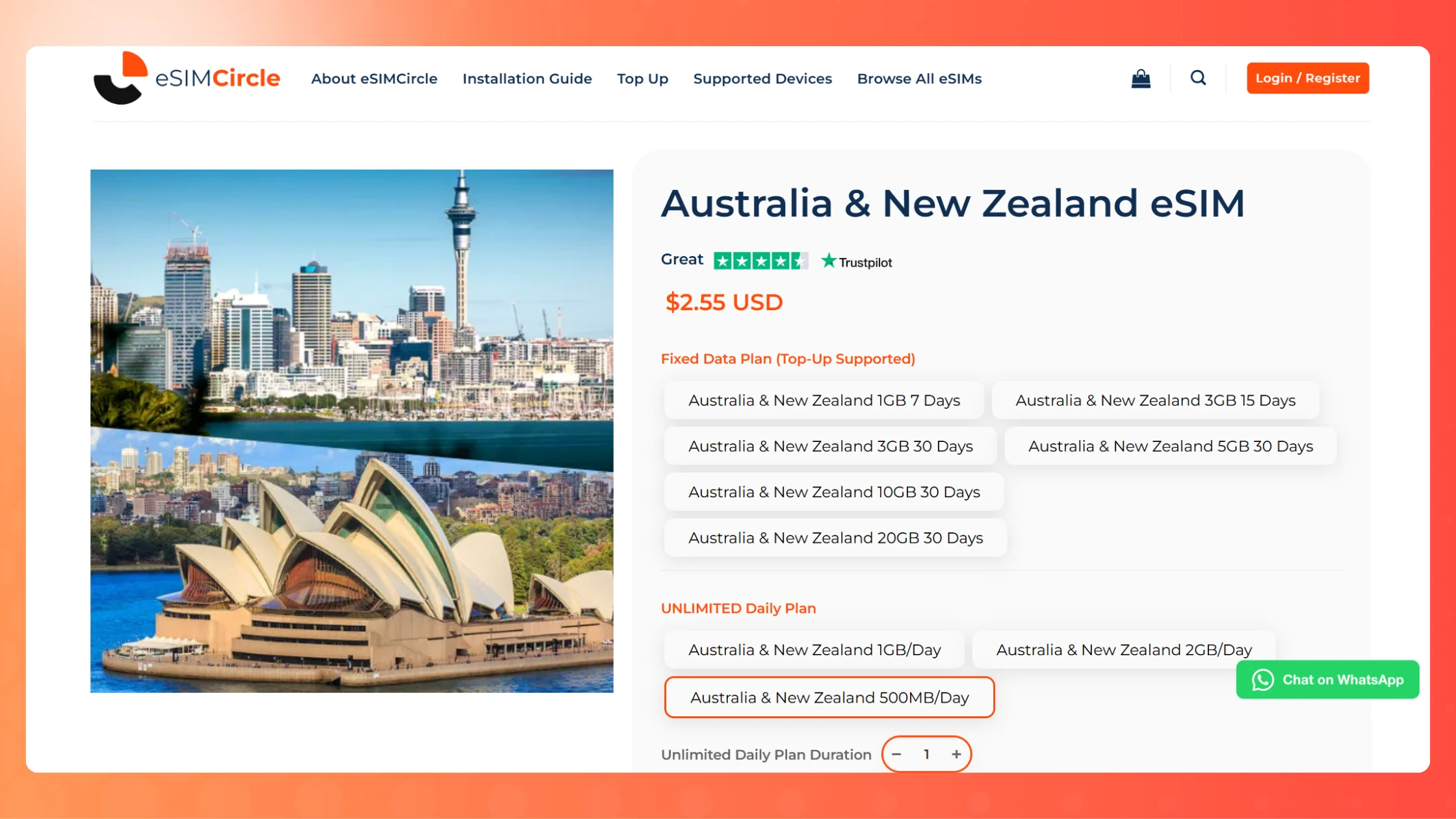The image size is (1456, 819).
Task: Click the Trustpilot star logo
Action: (857, 262)
